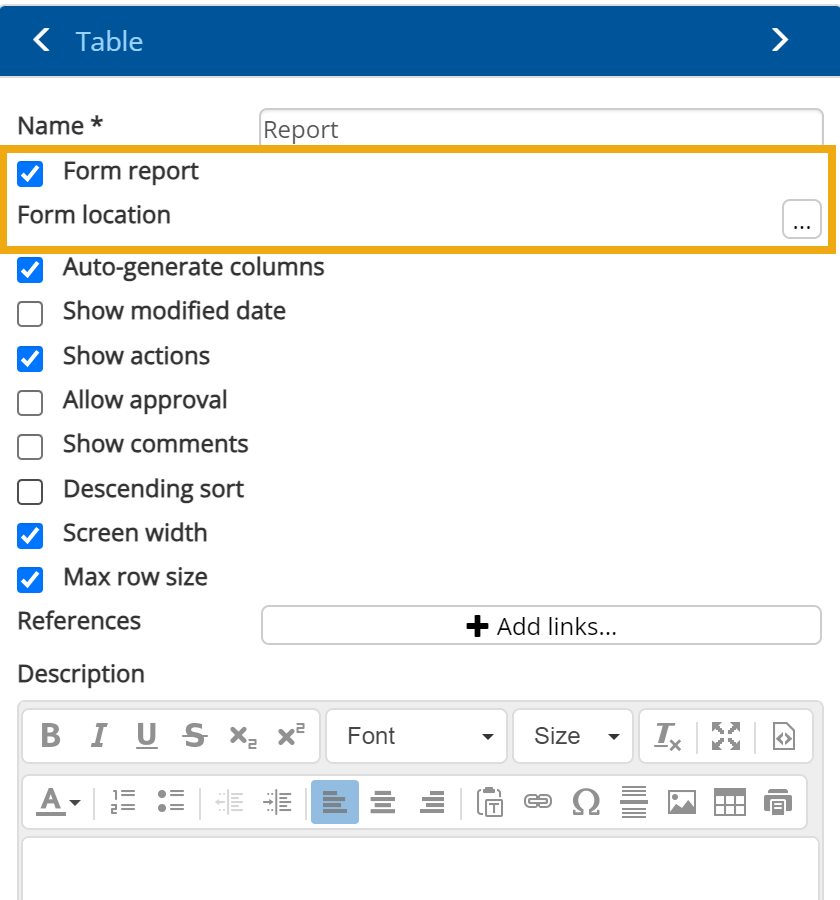This screenshot has width=840, height=900.
Task: Open the Font dropdown
Action: 416,735
